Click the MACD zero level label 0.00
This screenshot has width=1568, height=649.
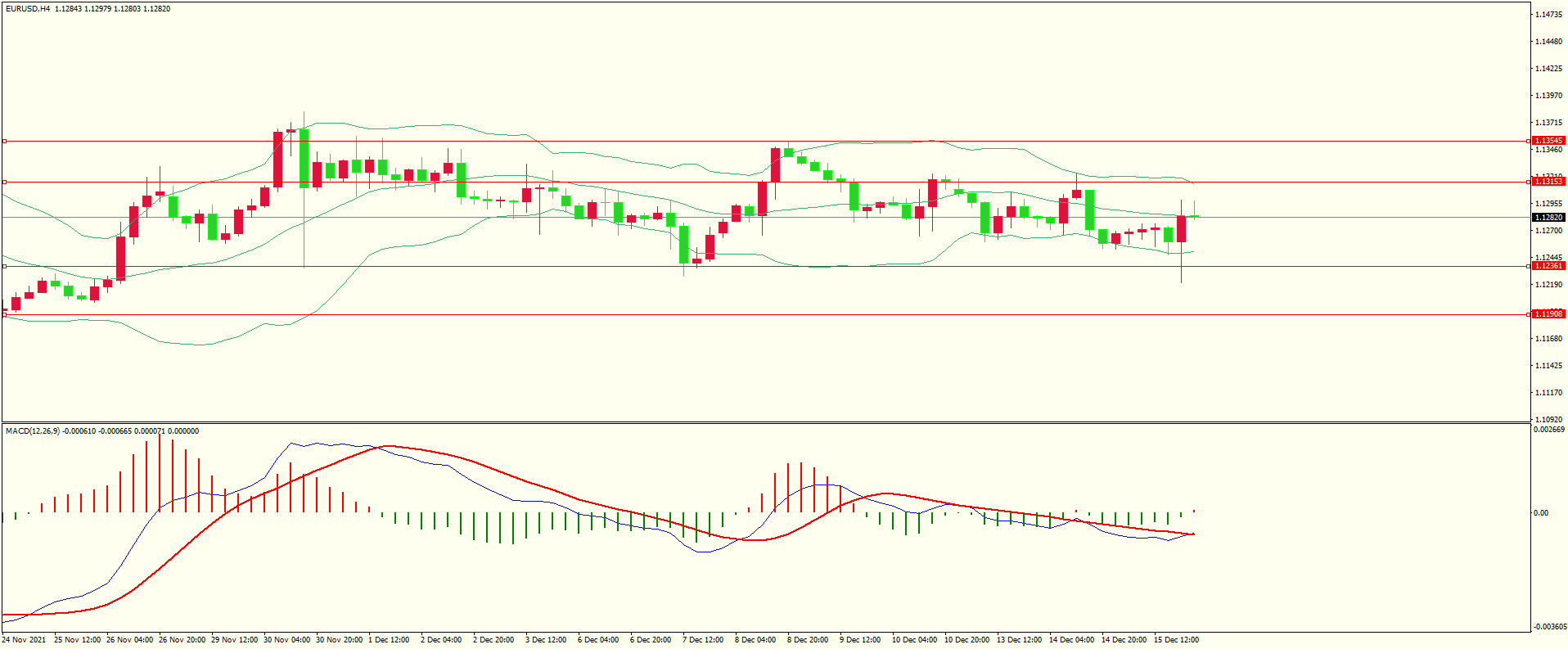(x=1541, y=513)
